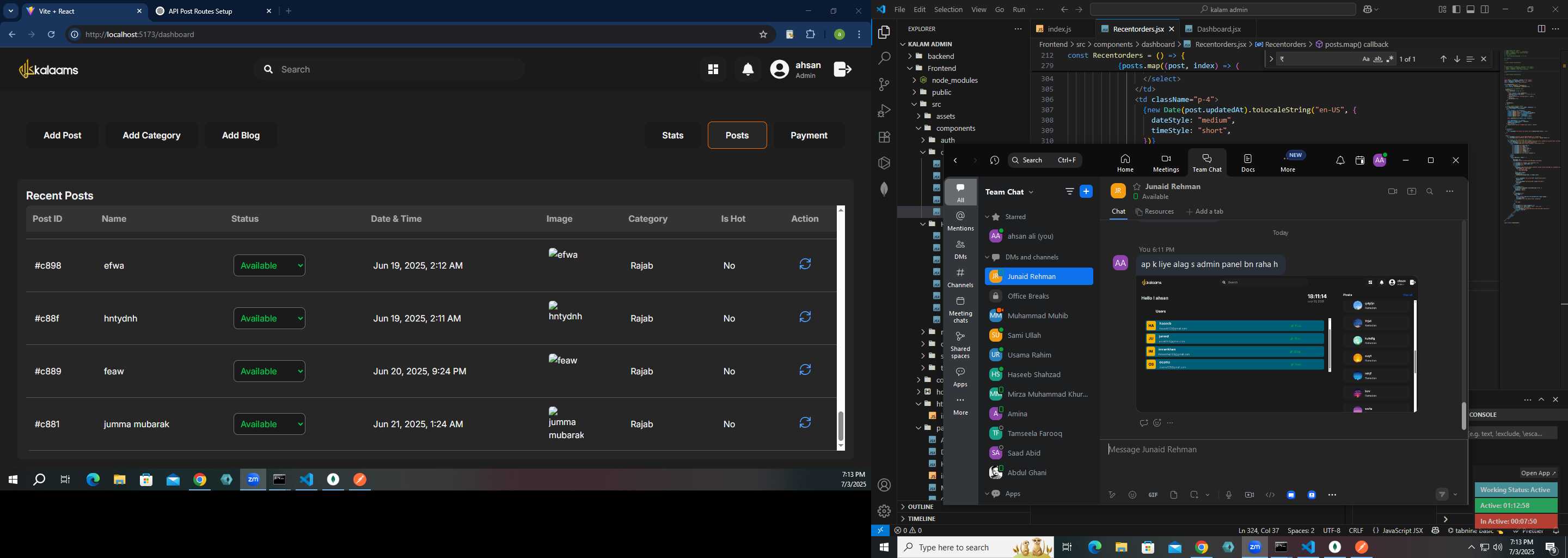This screenshot has width=1568, height=558.
Task: Collapse the Starred section in Zoom
Action: 987,217
